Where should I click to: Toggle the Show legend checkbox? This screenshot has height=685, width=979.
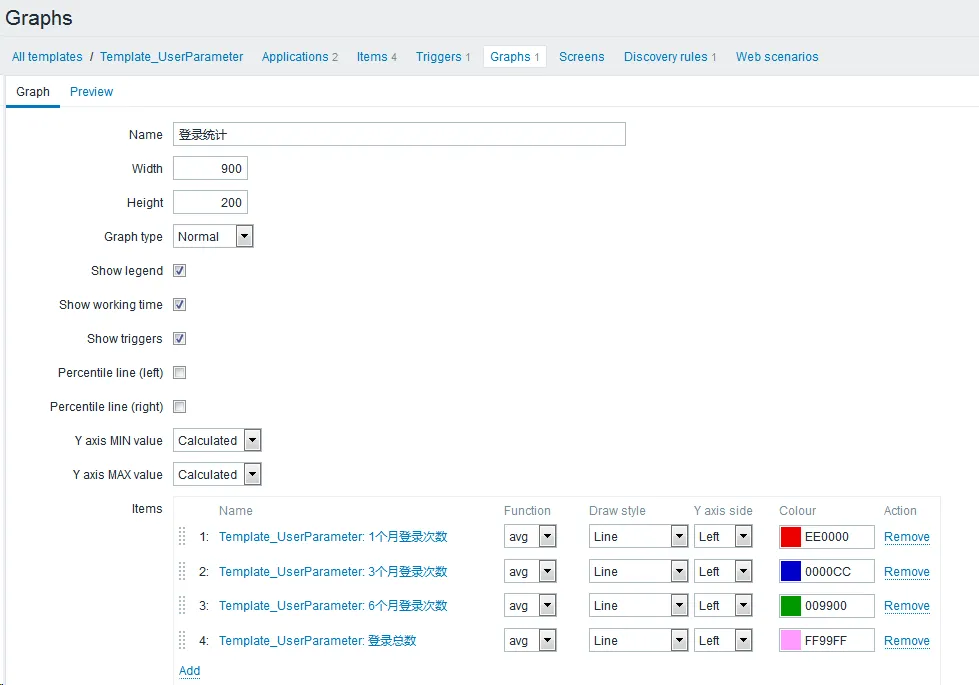(x=179, y=270)
